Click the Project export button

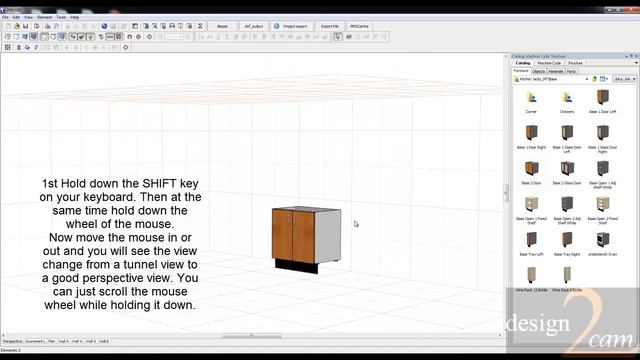[290, 26]
